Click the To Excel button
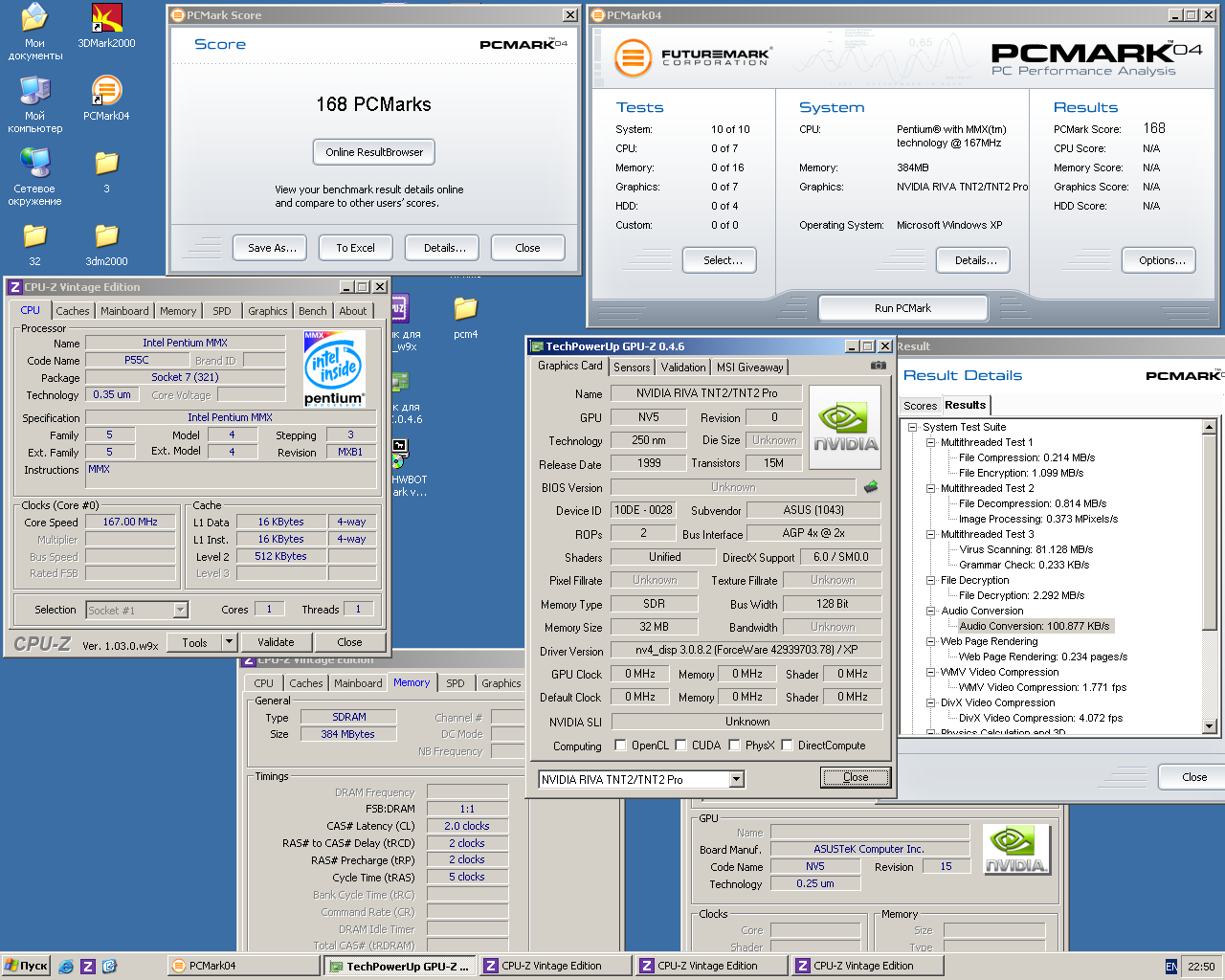This screenshot has width=1225, height=980. 355,248
